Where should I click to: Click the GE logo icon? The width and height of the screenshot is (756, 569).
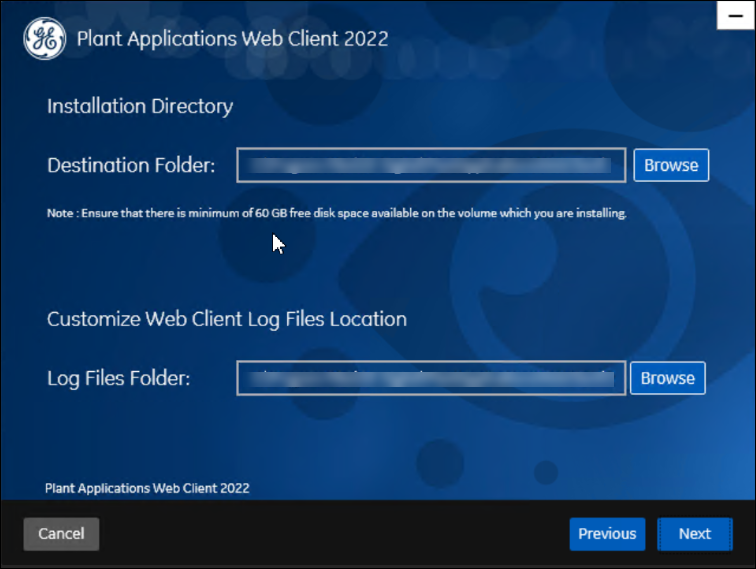[x=44, y=39]
